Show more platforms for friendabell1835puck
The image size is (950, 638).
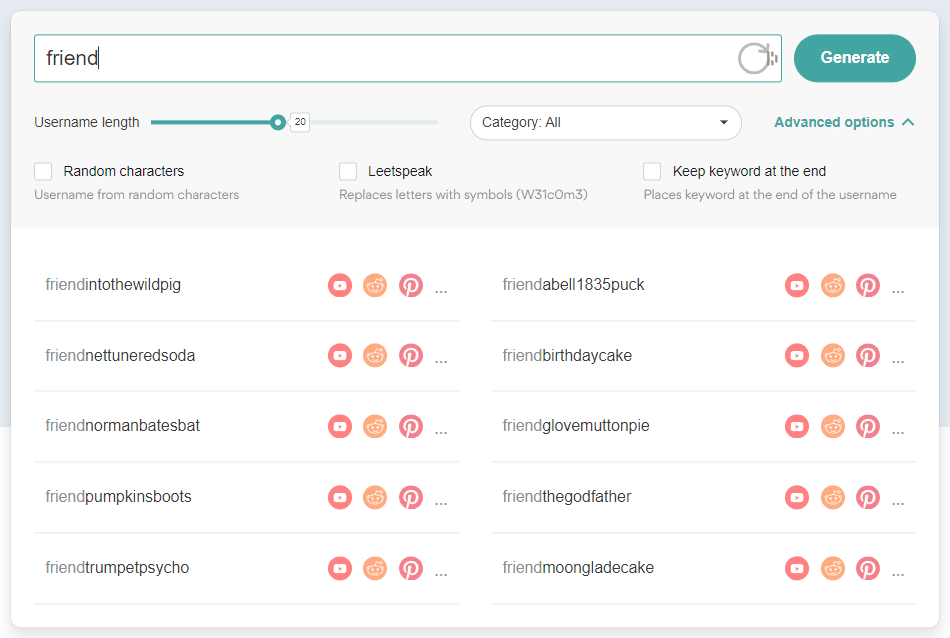898,291
